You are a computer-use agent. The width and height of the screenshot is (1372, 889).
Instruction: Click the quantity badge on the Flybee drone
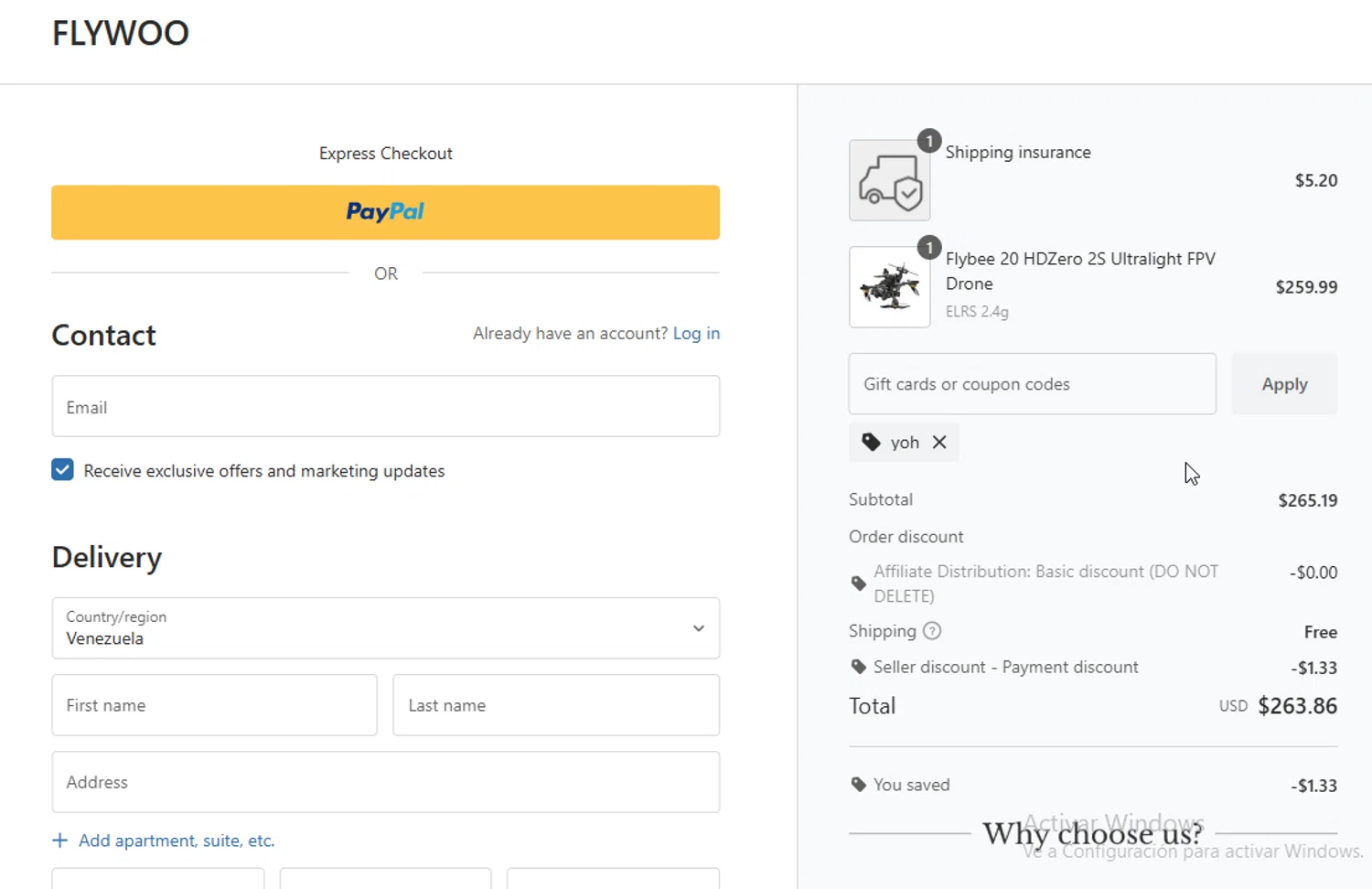tap(929, 248)
